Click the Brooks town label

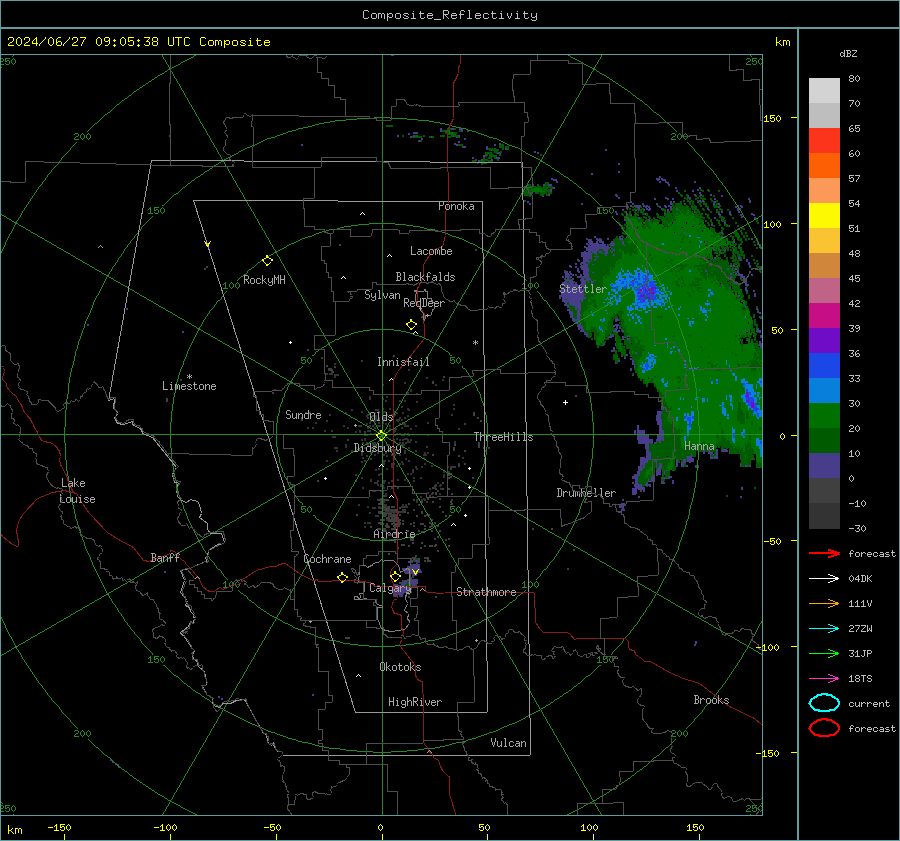pyautogui.click(x=711, y=700)
